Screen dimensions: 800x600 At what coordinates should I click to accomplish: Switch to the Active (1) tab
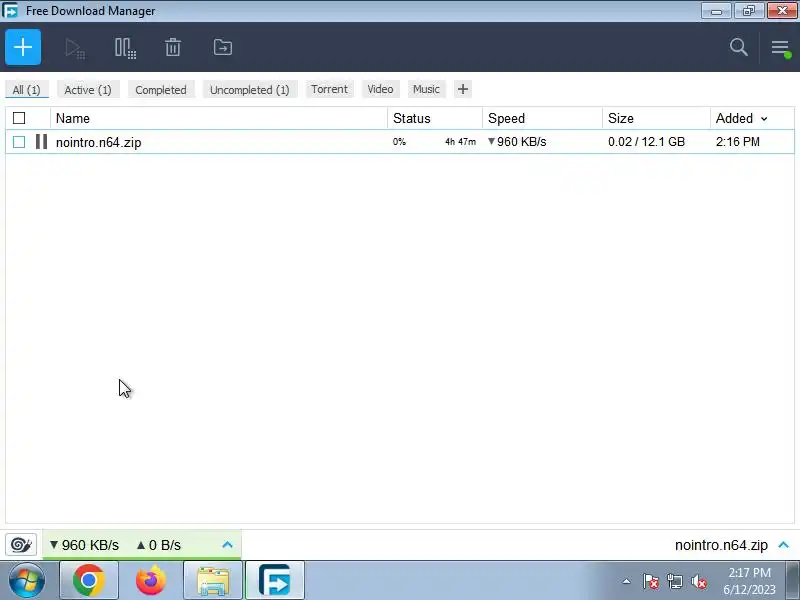[x=88, y=90]
